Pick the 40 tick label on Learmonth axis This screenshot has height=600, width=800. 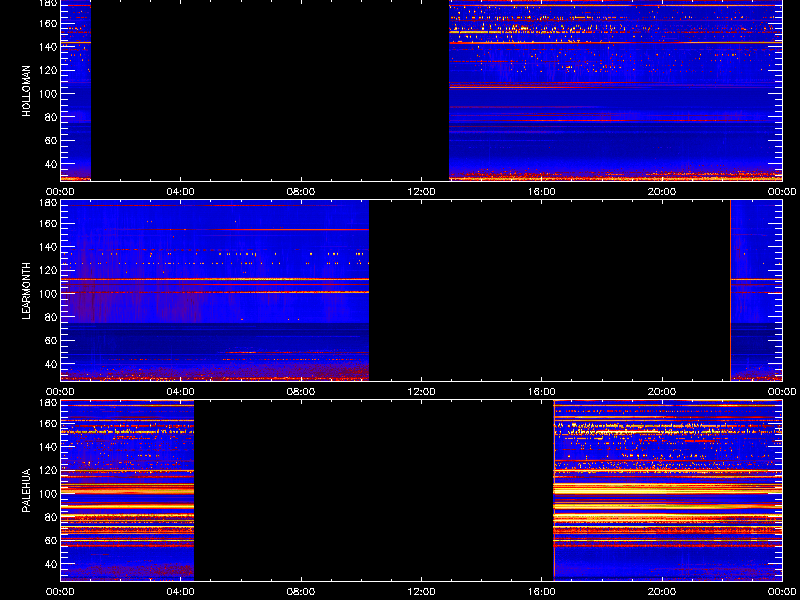(53, 364)
